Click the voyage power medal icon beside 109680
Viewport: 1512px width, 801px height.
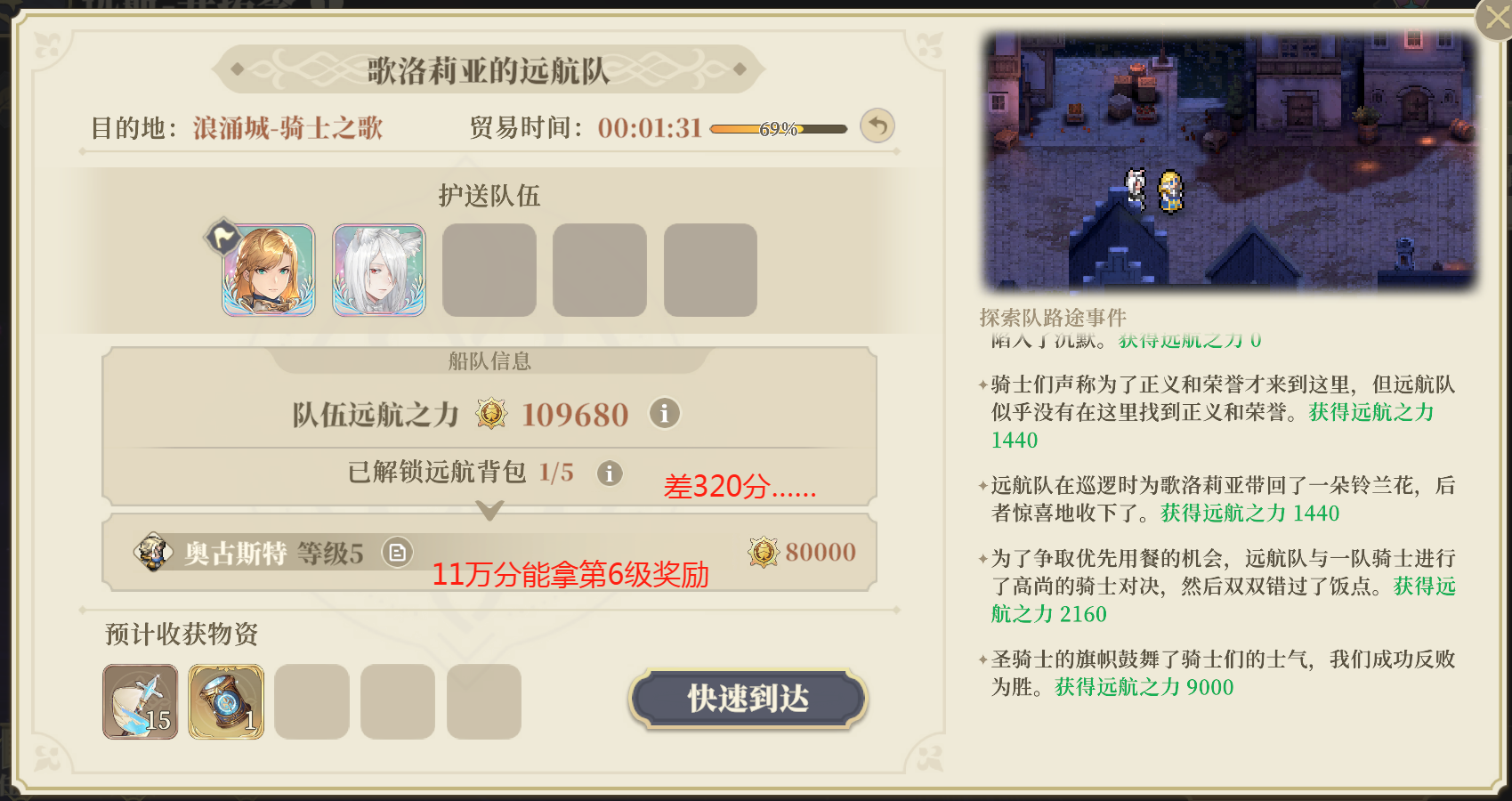pos(491,414)
